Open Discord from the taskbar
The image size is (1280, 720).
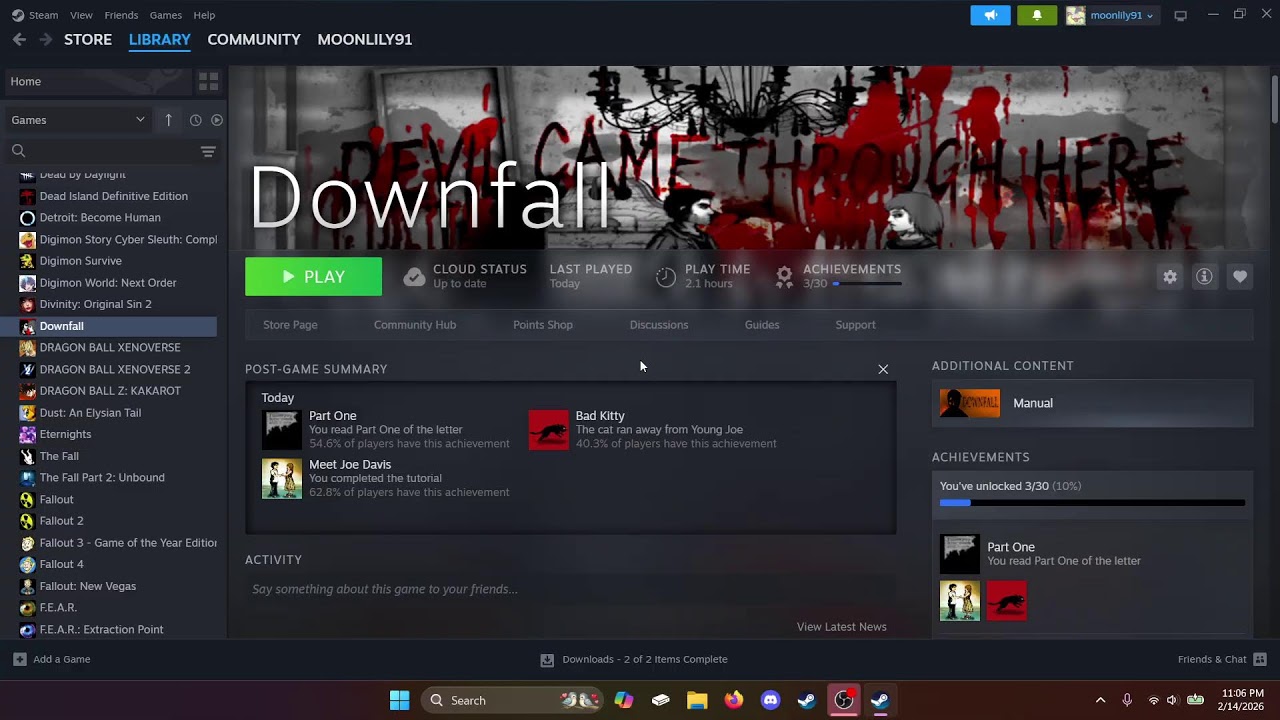[x=770, y=700]
